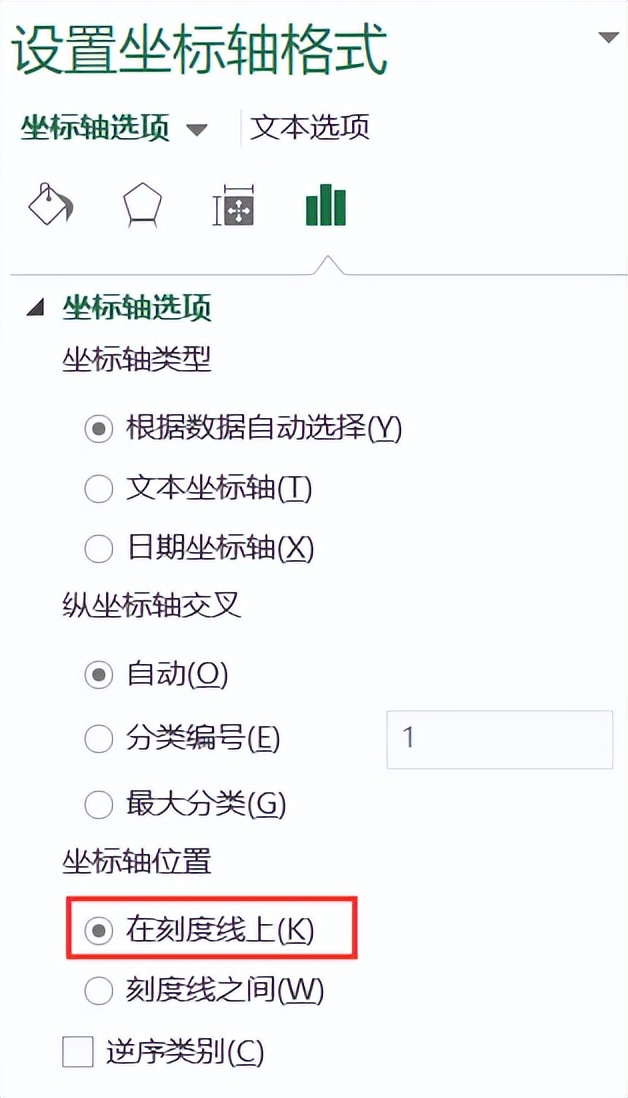Select 分类编号 radio option
This screenshot has height=1098, width=628.
point(99,739)
